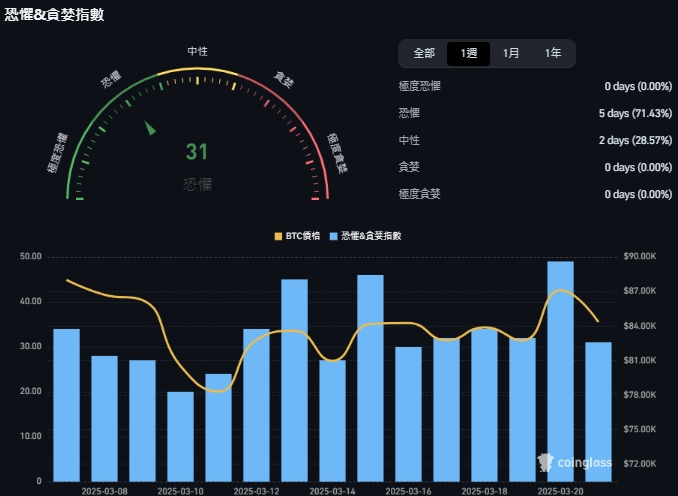
Task: Select the 1週 time range tab
Action: point(469,53)
